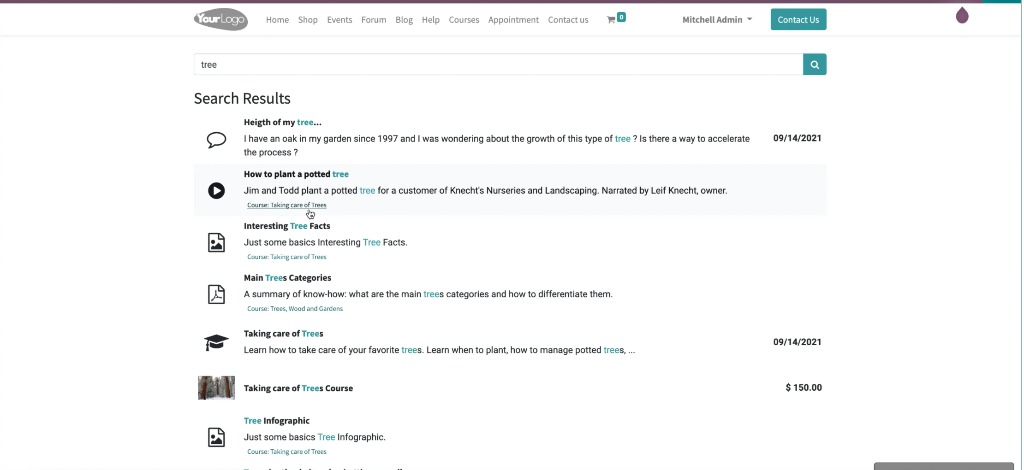
Task: Click the Taking care of Trees Course thumbnail
Action: pyautogui.click(x=216, y=388)
